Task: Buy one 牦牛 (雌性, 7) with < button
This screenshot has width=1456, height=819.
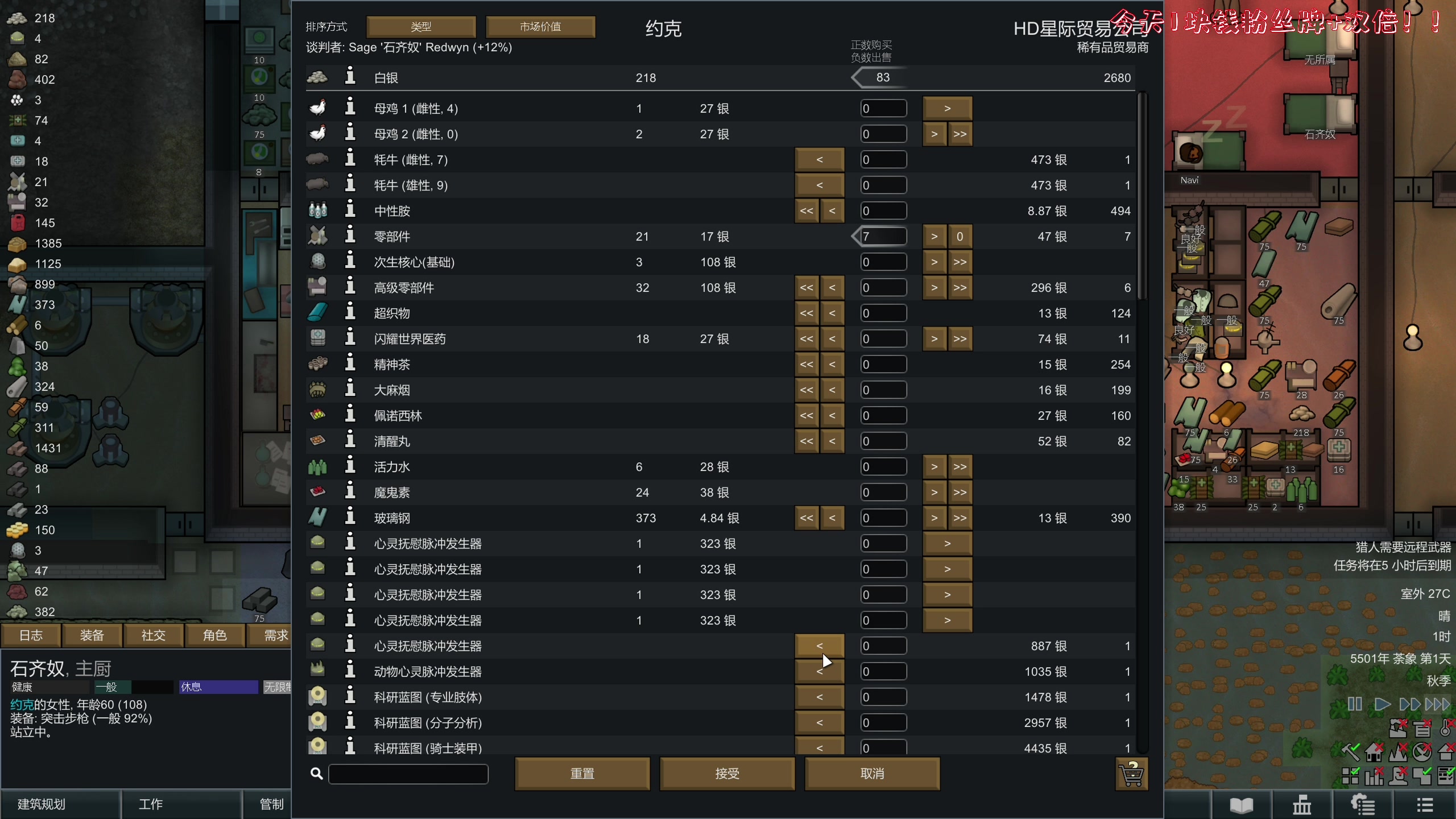Action: coord(820,159)
